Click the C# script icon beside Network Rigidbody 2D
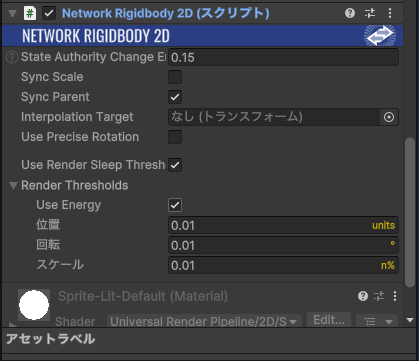This screenshot has width=419, height=361. coord(30,13)
